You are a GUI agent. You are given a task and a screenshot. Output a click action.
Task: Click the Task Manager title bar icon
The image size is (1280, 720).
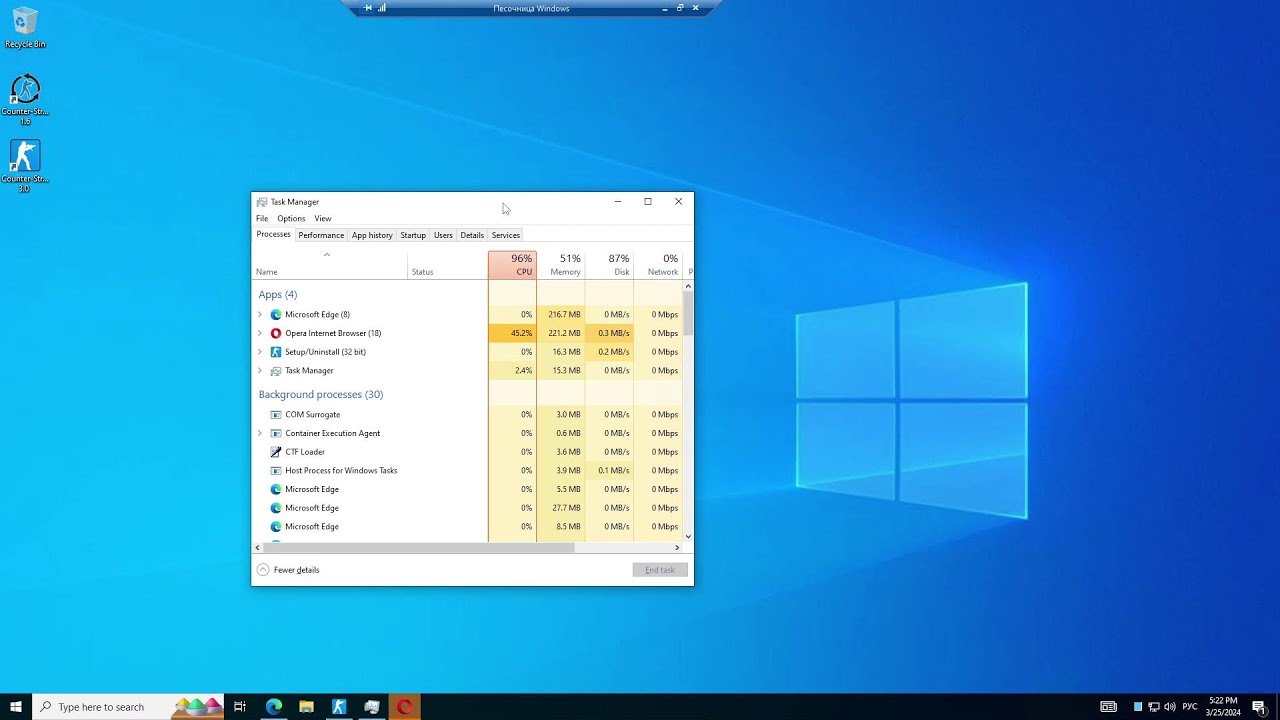pyautogui.click(x=262, y=202)
